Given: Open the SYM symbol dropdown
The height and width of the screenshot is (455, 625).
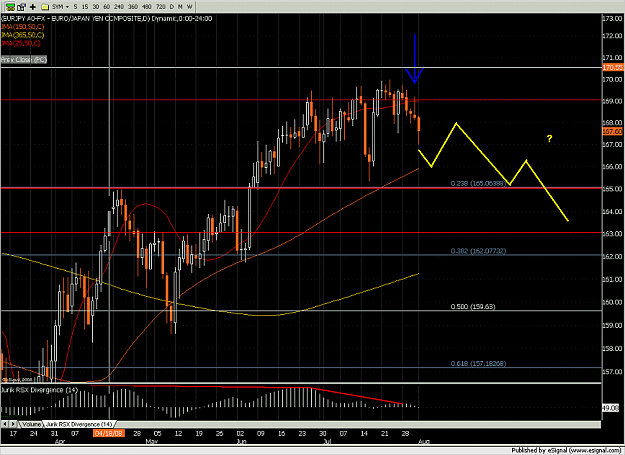Looking at the screenshot, I should coord(60,7).
